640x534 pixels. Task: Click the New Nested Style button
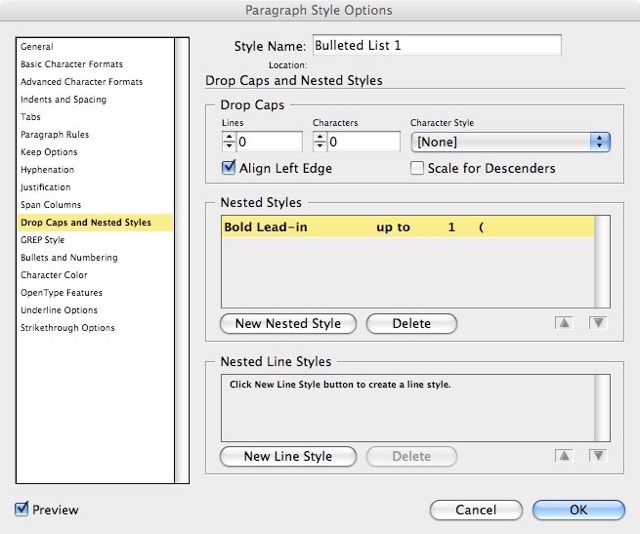pos(288,323)
